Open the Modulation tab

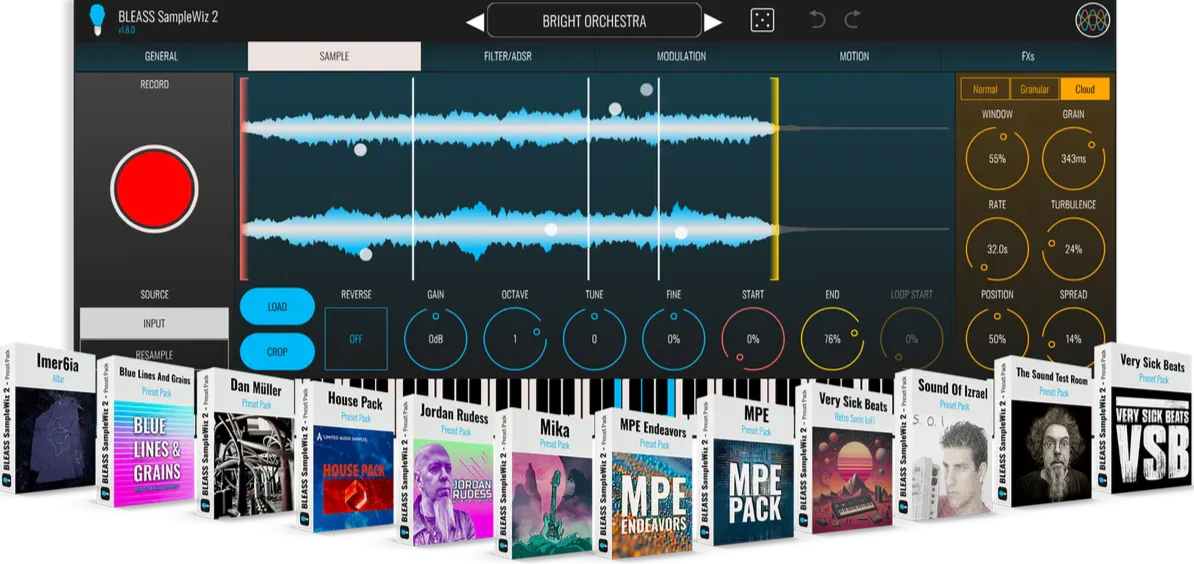coord(681,56)
